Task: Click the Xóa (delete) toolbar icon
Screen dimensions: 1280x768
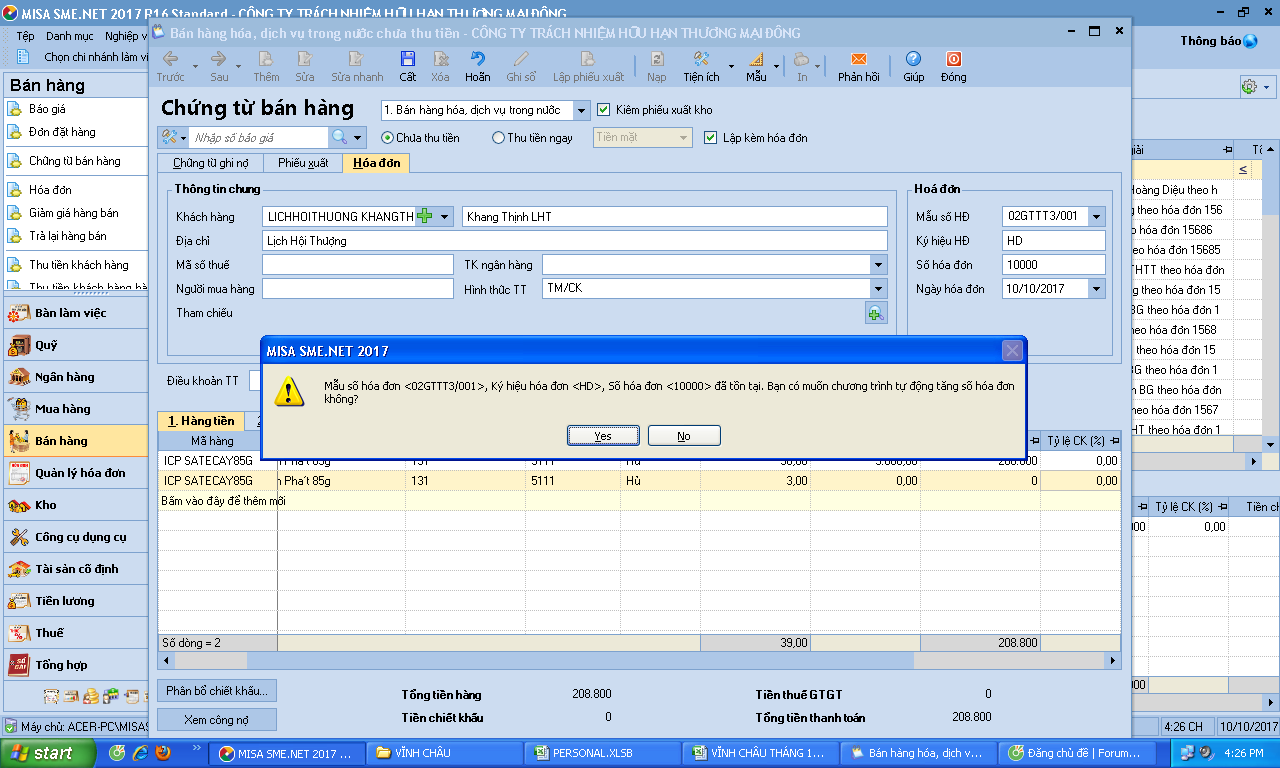Action: click(x=440, y=59)
